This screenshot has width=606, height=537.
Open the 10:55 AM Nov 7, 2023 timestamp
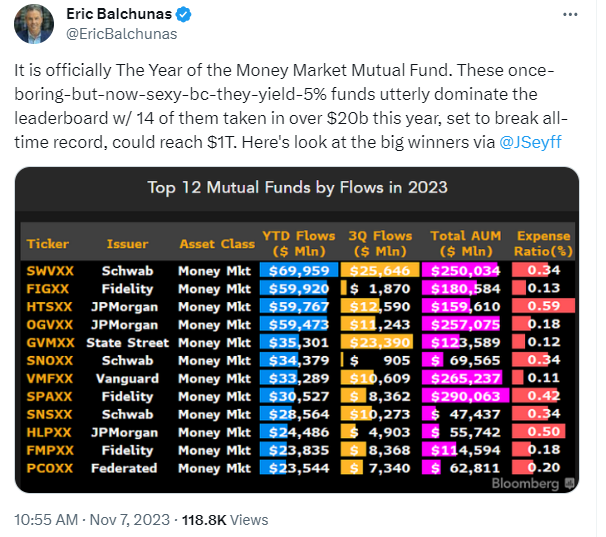click(92, 520)
